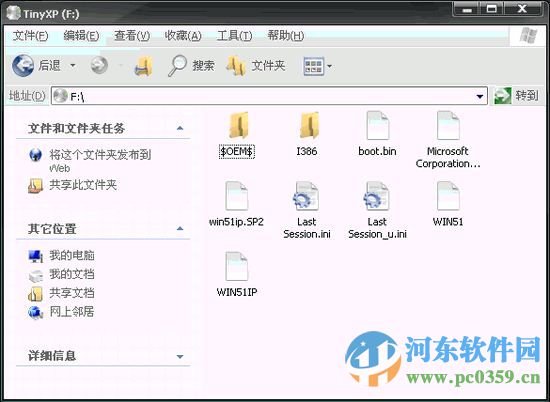Image resolution: width=550 pixels, height=402 pixels.
Task: Click the Views grid icon
Action: point(313,66)
